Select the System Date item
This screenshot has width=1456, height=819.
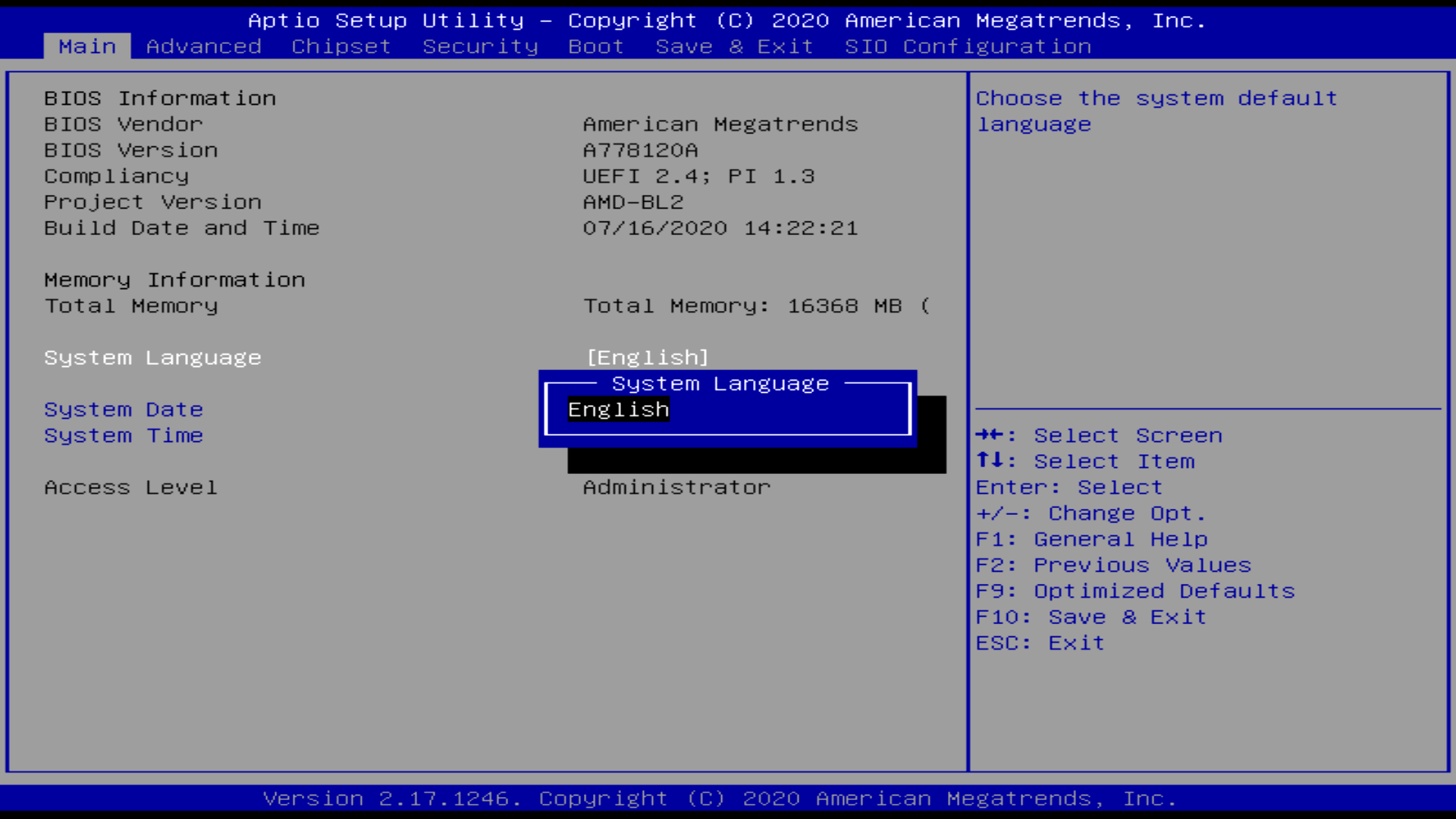click(124, 409)
